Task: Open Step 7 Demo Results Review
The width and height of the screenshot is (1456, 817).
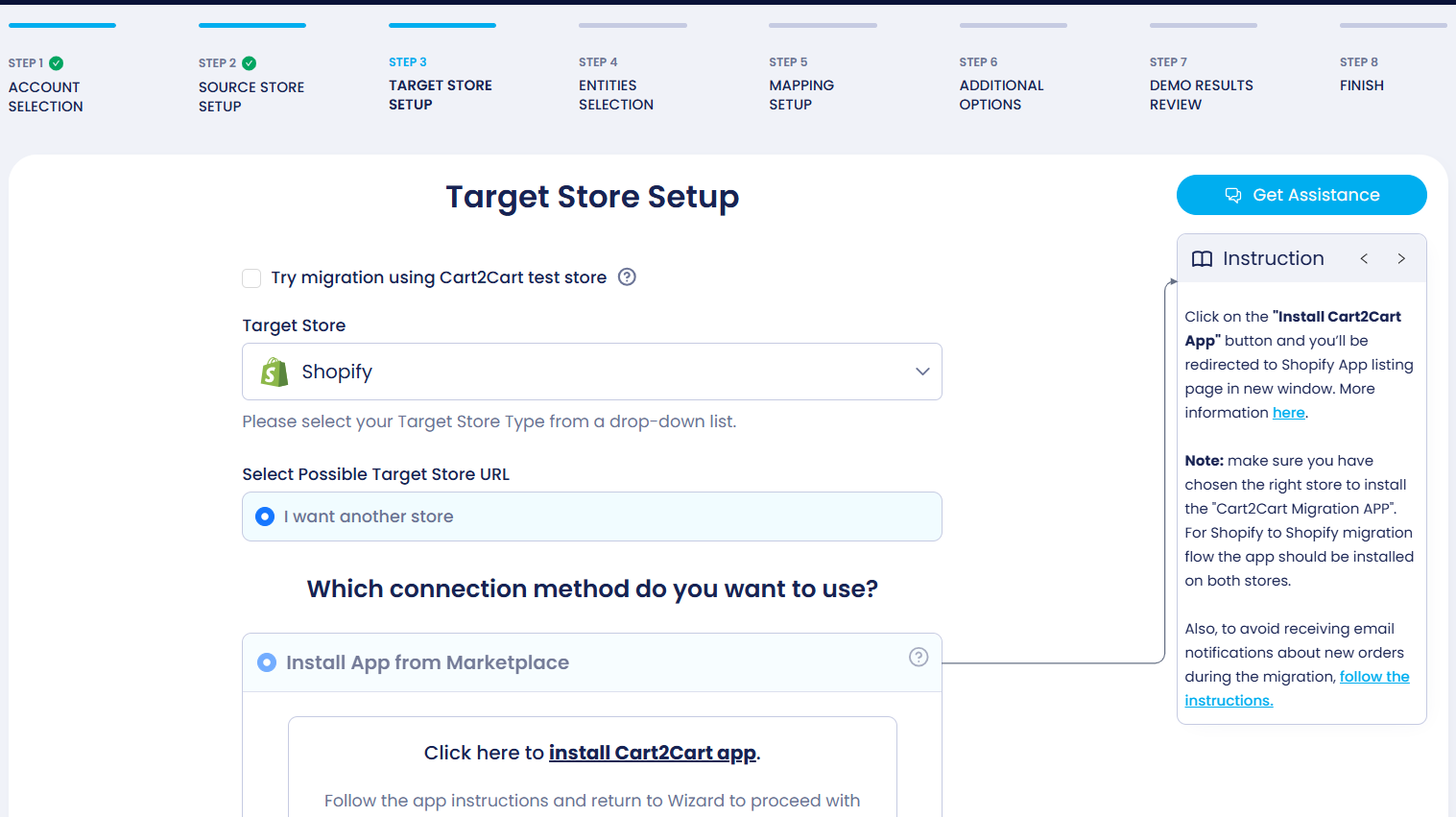Action: pyautogui.click(x=1202, y=84)
